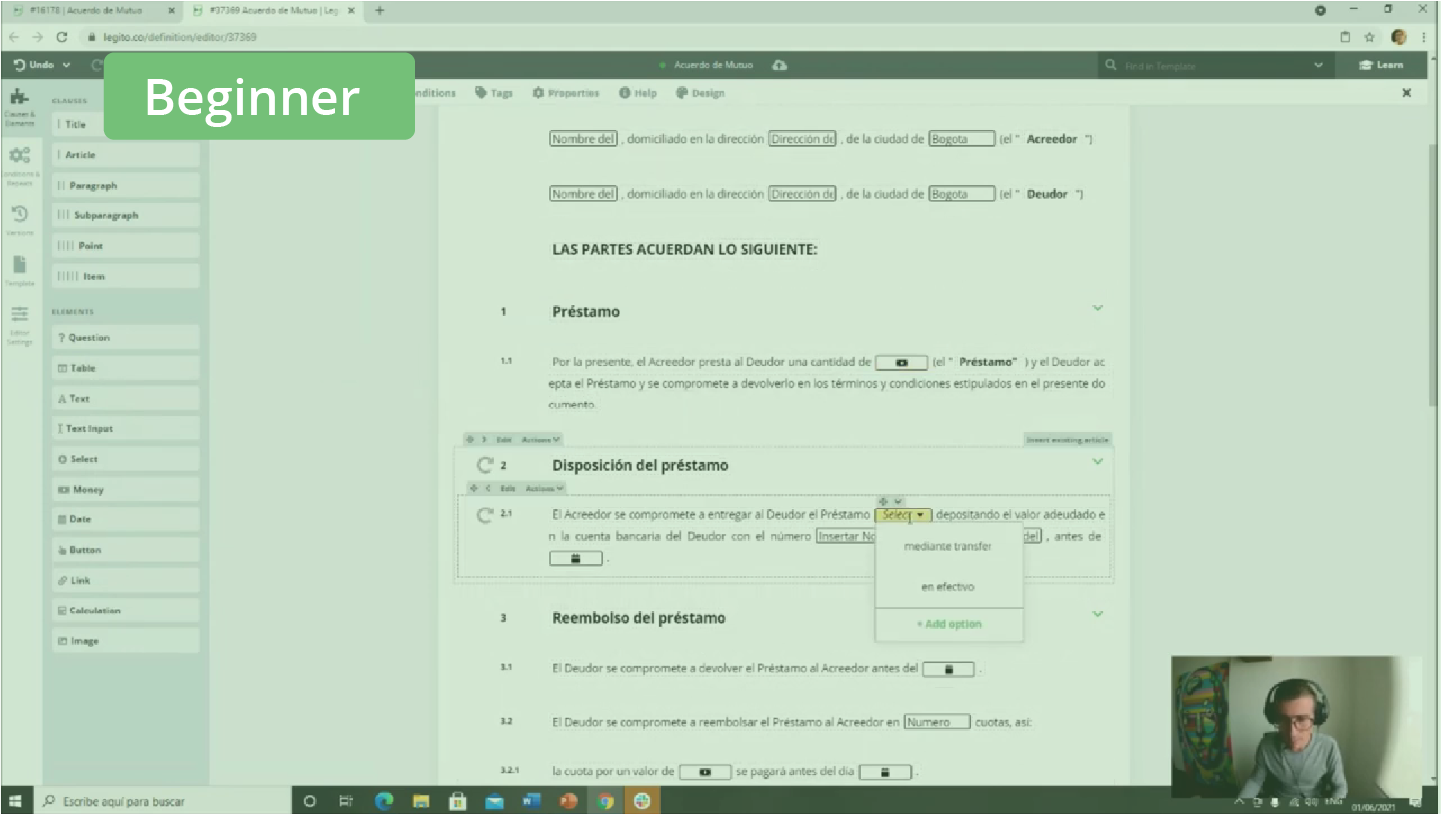
Task: Open the Clauses & Elements panel
Action: (x=20, y=105)
